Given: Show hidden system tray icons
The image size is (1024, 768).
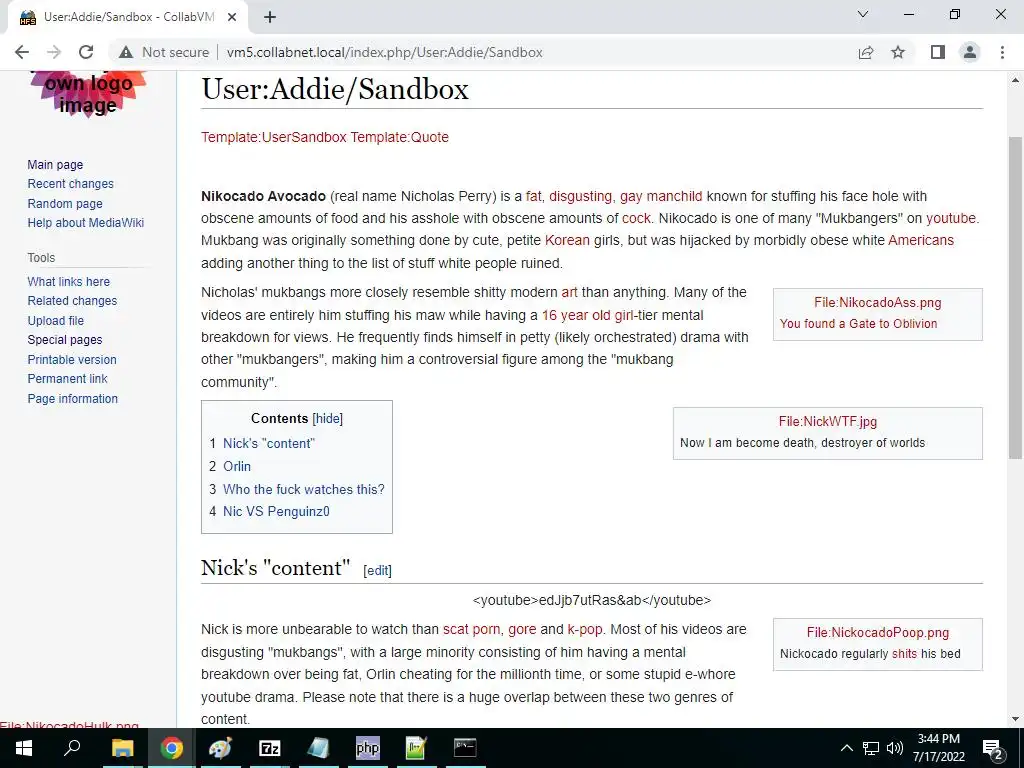Looking at the screenshot, I should coord(846,748).
